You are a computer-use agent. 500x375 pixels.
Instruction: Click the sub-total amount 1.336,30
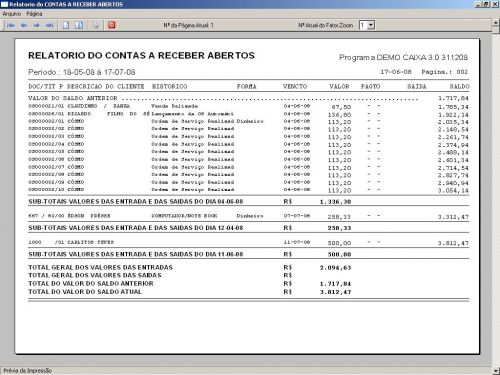pyautogui.click(x=335, y=202)
